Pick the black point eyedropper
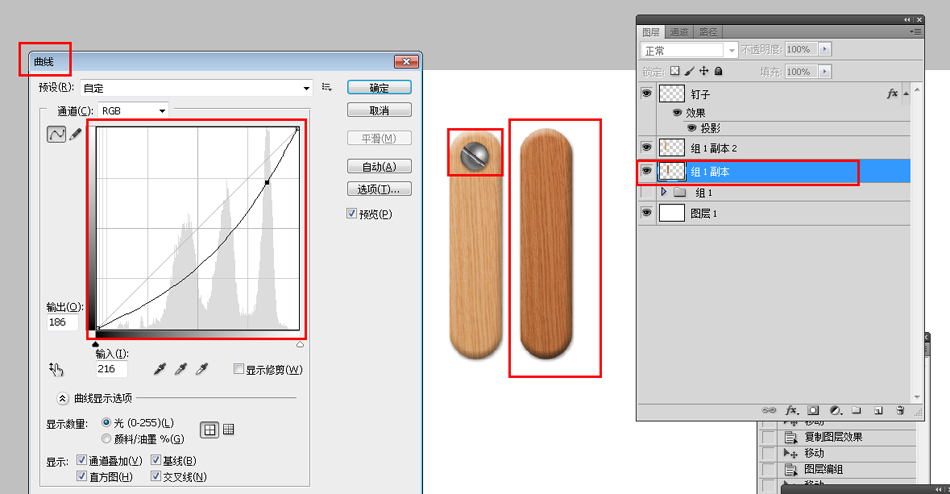The image size is (950, 494). pos(160,369)
